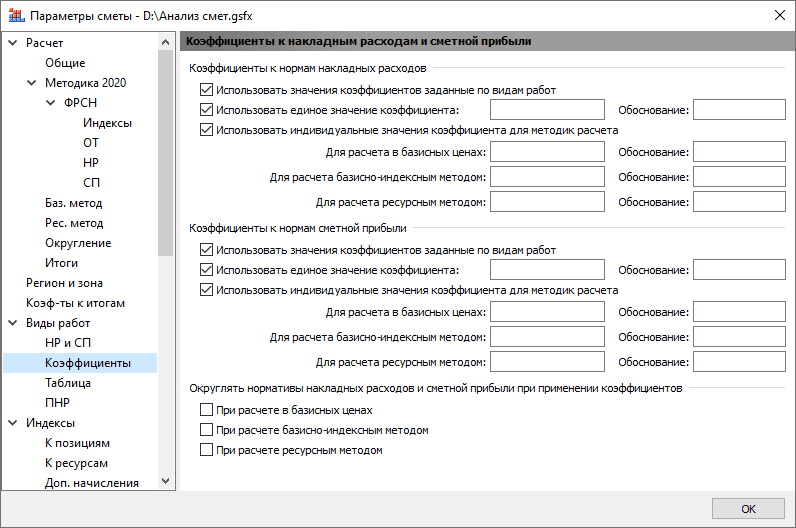Screen dimensions: 796x528
Task: Enable rounding 'При расчете базисно-индексным методом'
Action: [x=206, y=430]
